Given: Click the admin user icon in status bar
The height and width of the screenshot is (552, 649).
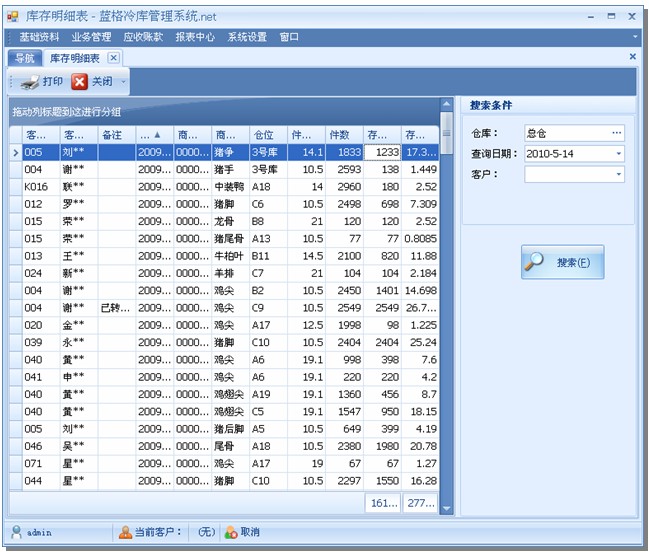Looking at the screenshot, I should [x=17, y=532].
